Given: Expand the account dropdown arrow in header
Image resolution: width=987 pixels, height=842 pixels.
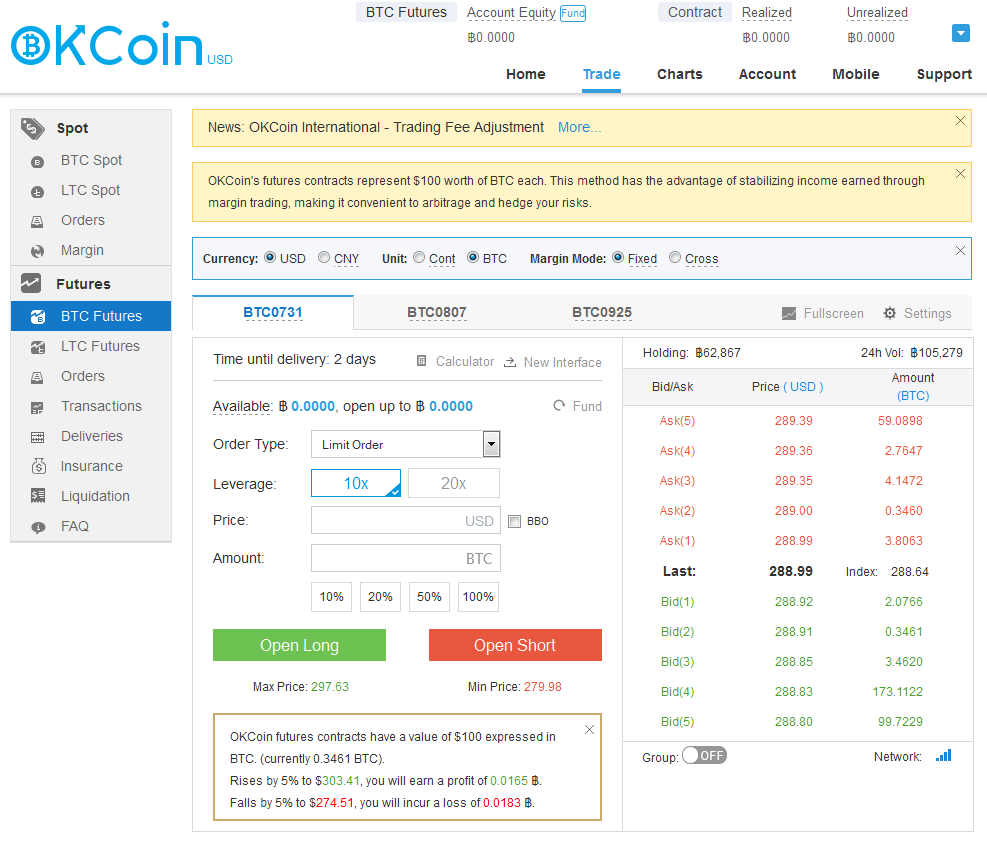Looking at the screenshot, I should point(961,33).
